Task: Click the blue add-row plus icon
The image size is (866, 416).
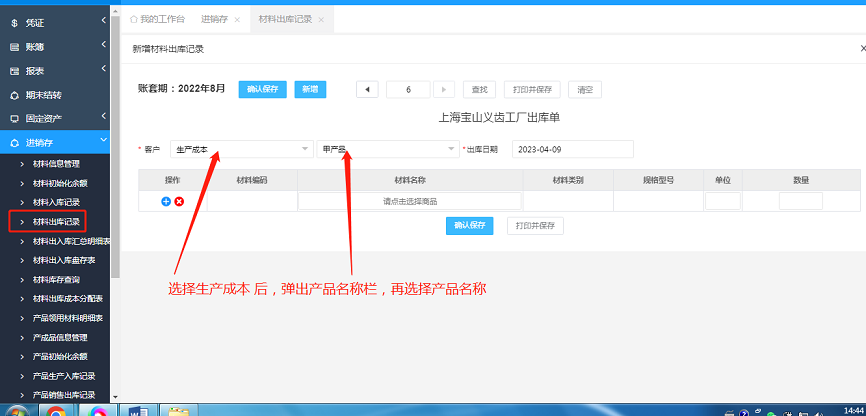Action: 166,202
